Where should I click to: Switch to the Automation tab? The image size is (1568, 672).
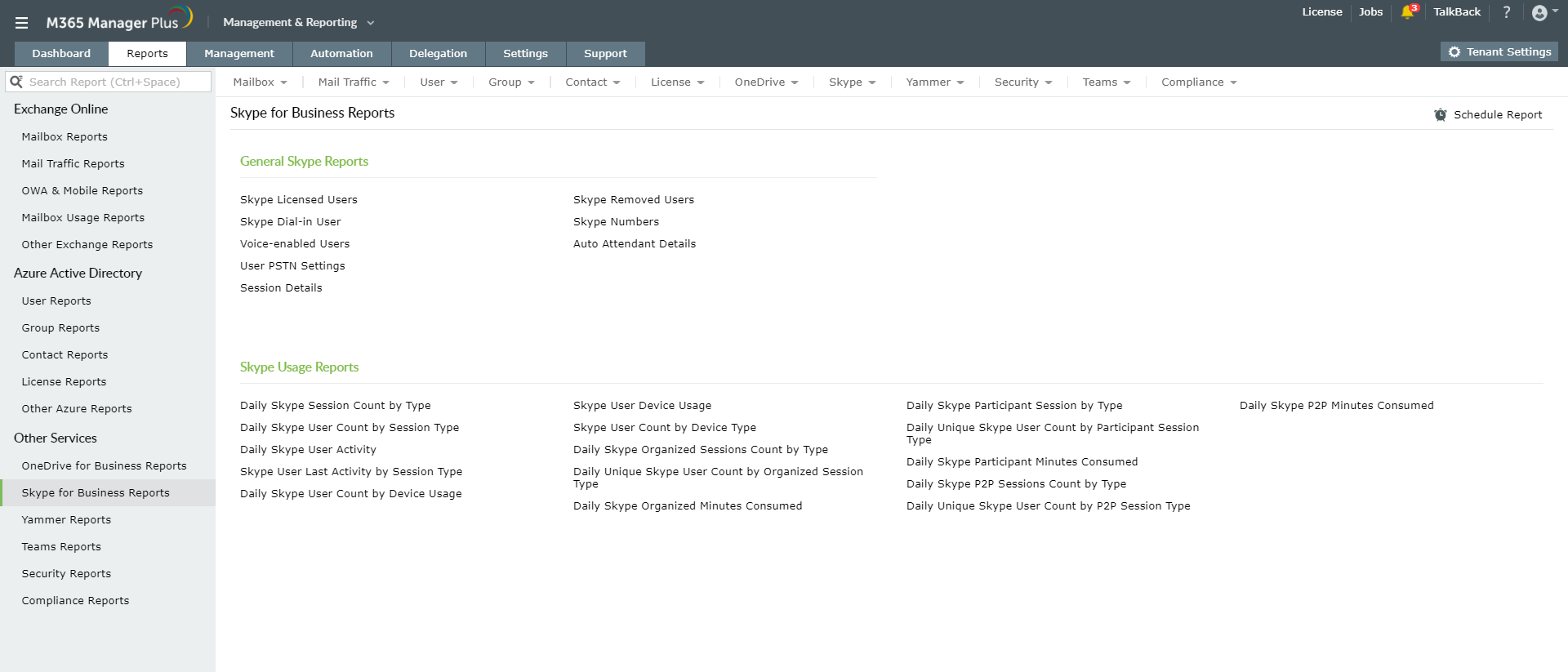coord(341,54)
